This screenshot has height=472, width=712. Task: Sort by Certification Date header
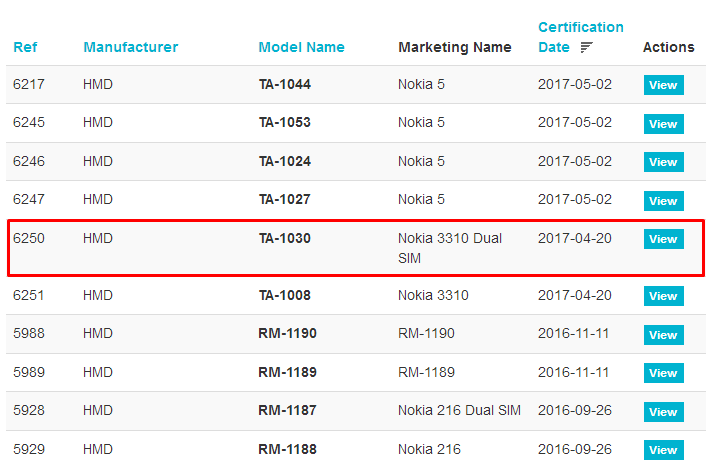(580, 37)
